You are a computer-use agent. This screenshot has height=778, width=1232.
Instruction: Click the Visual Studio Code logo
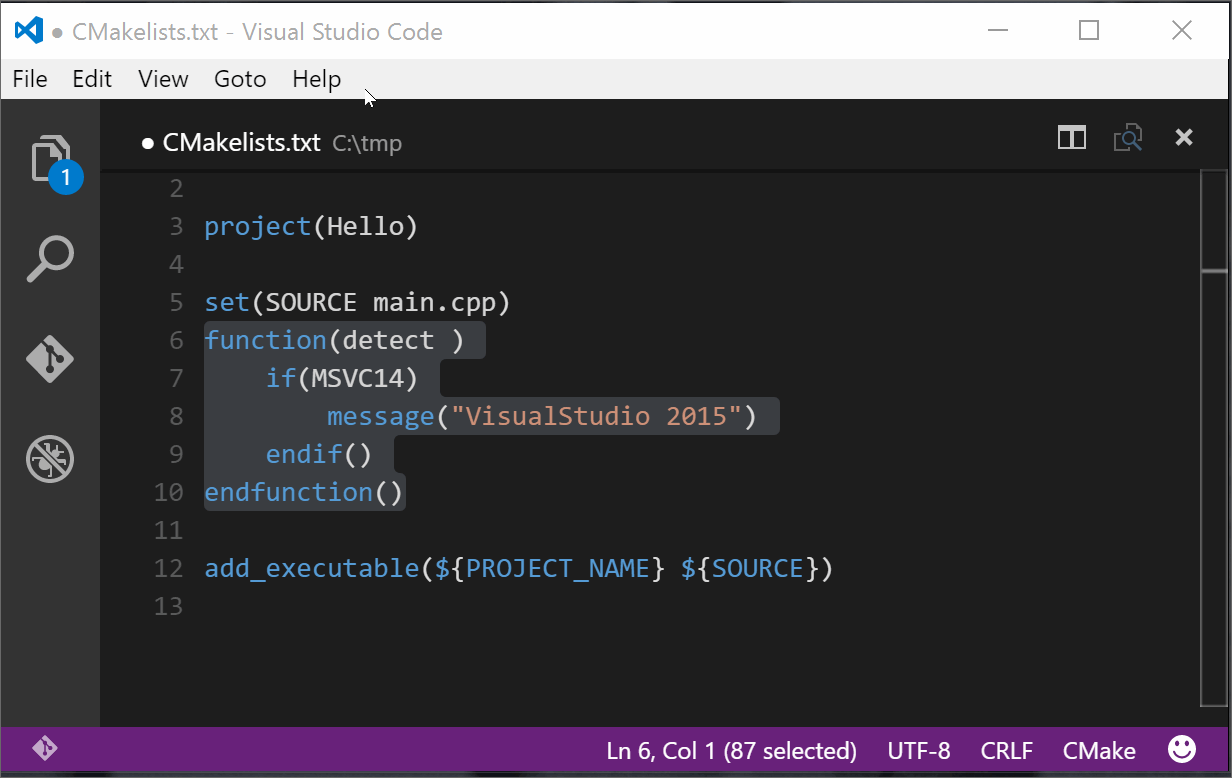click(29, 31)
